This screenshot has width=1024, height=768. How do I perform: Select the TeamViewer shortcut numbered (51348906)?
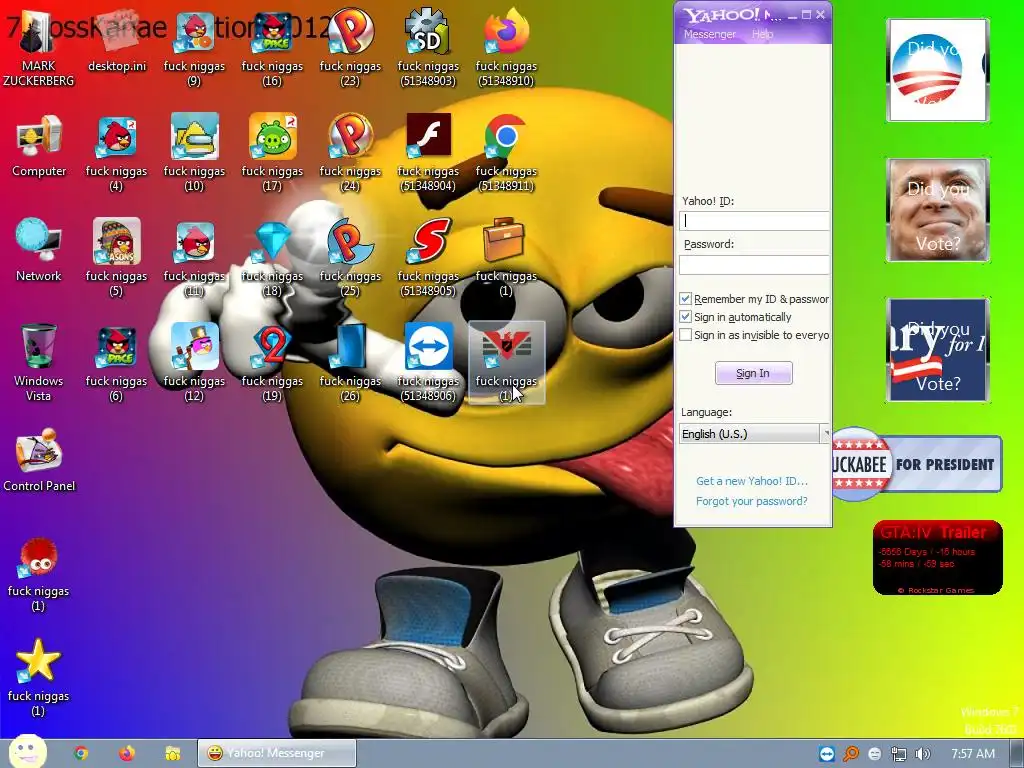click(428, 362)
